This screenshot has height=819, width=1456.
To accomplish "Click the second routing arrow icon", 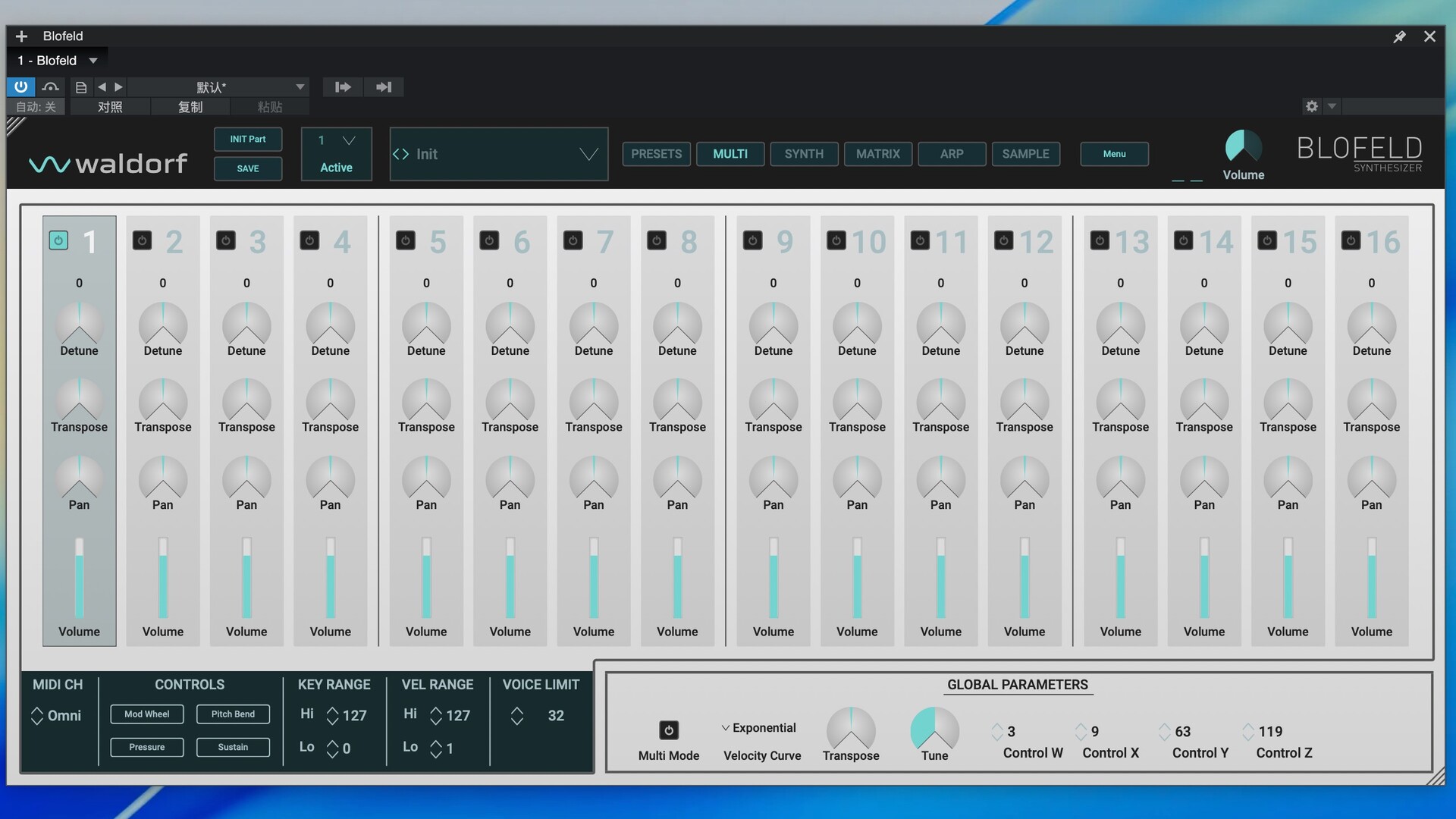I will 384,87.
